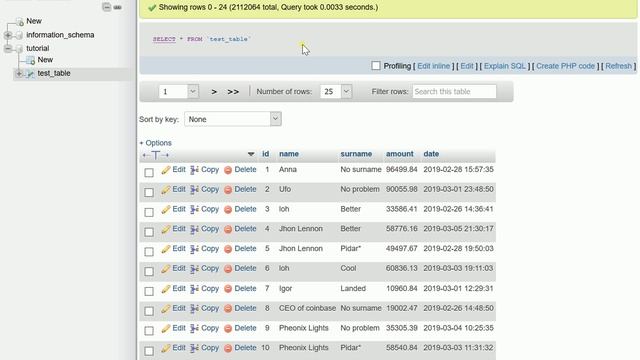Click the Refresh link
This screenshot has width=640, height=360.
coord(618,66)
